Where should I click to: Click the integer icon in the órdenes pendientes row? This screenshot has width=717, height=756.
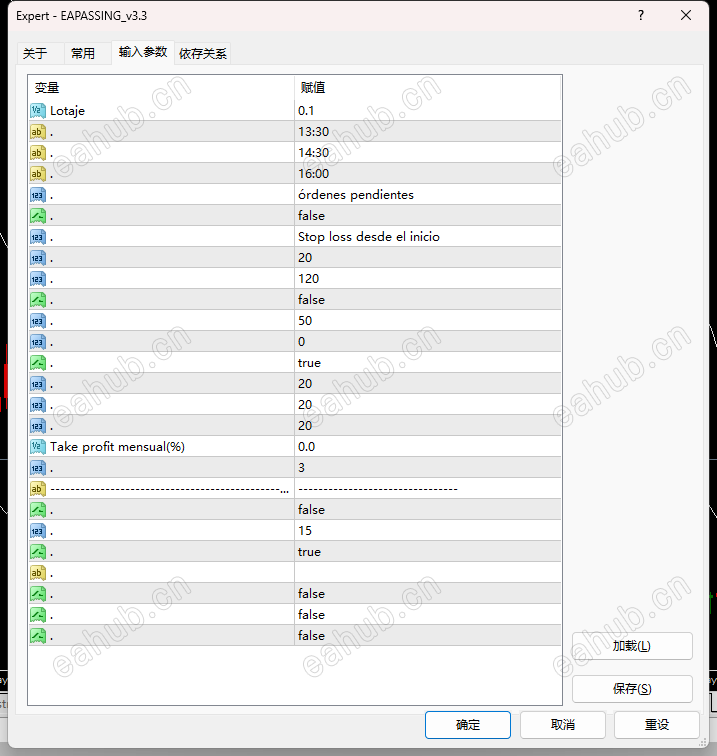pos(38,195)
